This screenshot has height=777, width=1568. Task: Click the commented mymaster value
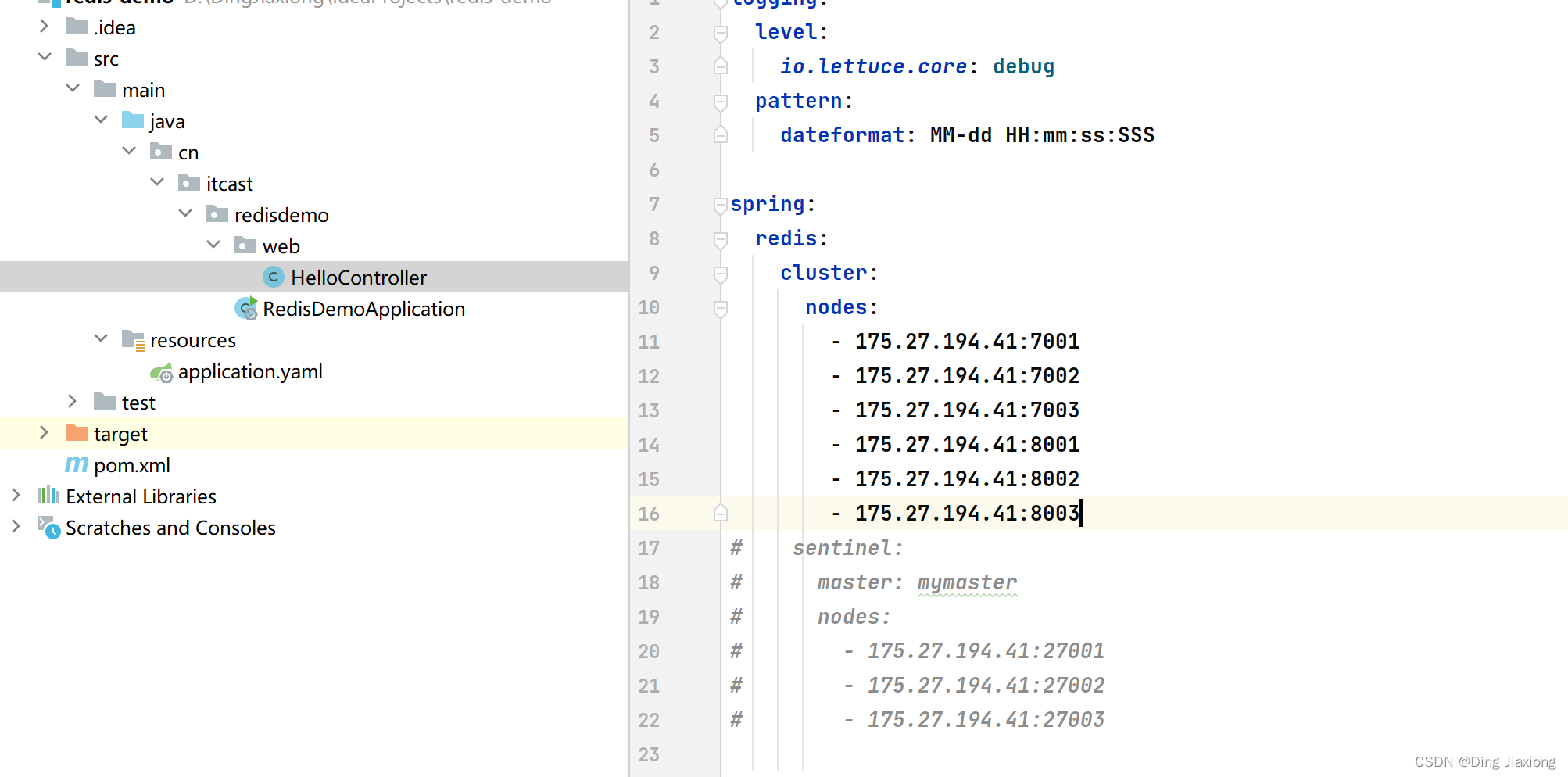coord(967,583)
